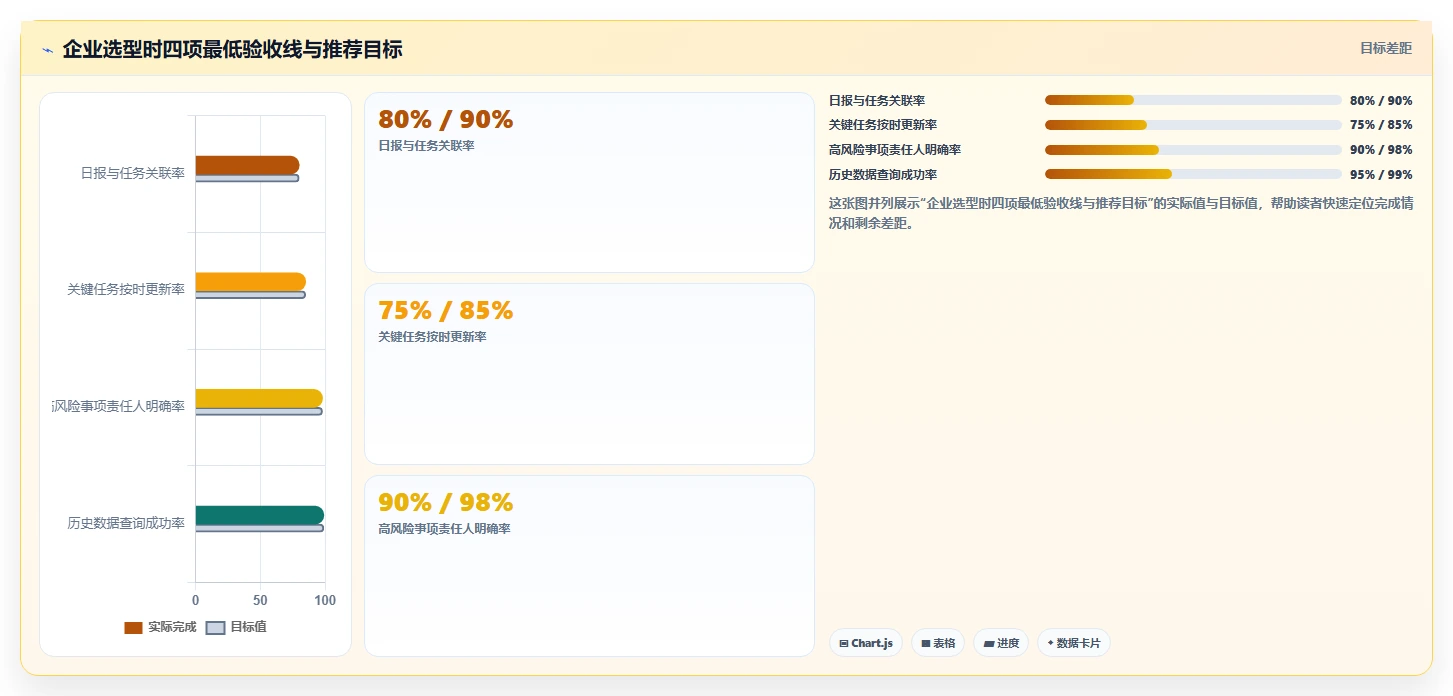Select the Chart.js tag chip

tap(866, 643)
